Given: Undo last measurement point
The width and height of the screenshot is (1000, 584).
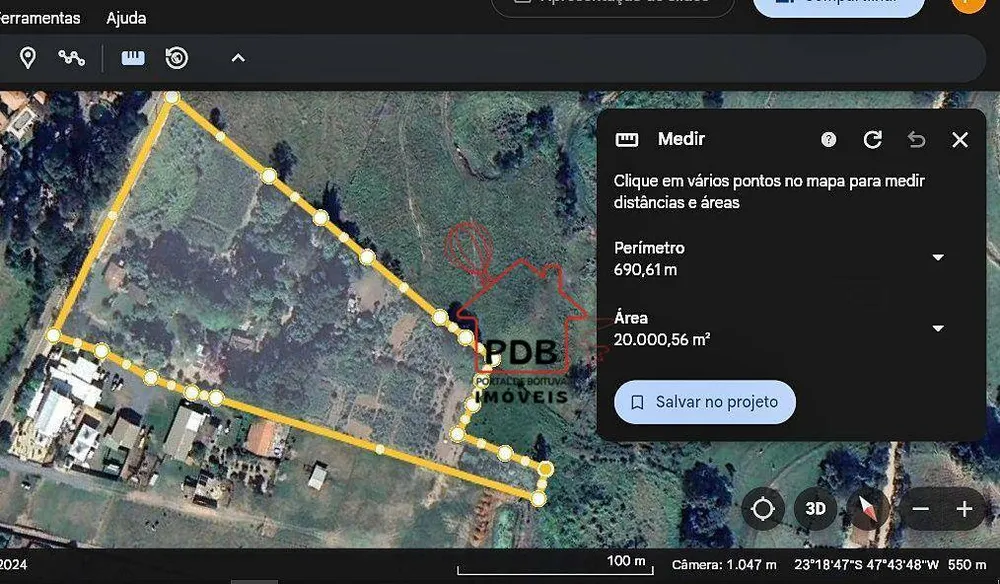Looking at the screenshot, I should click(x=916, y=140).
